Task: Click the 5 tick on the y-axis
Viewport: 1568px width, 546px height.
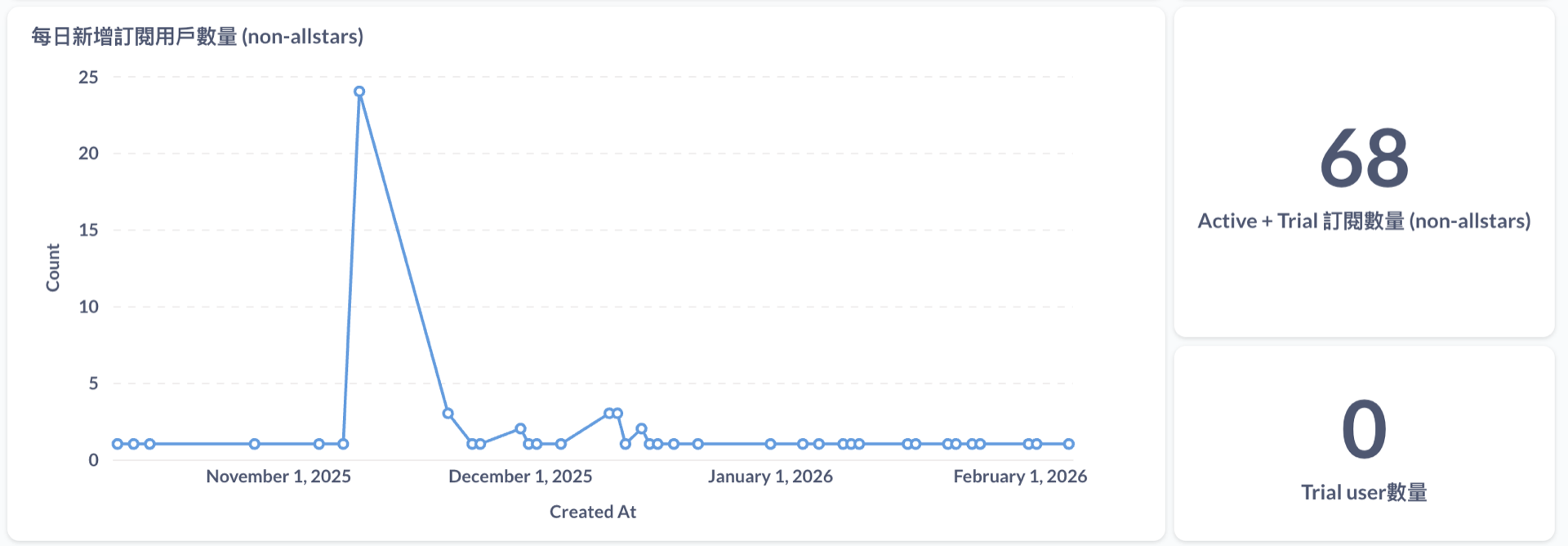Action: coord(93,383)
